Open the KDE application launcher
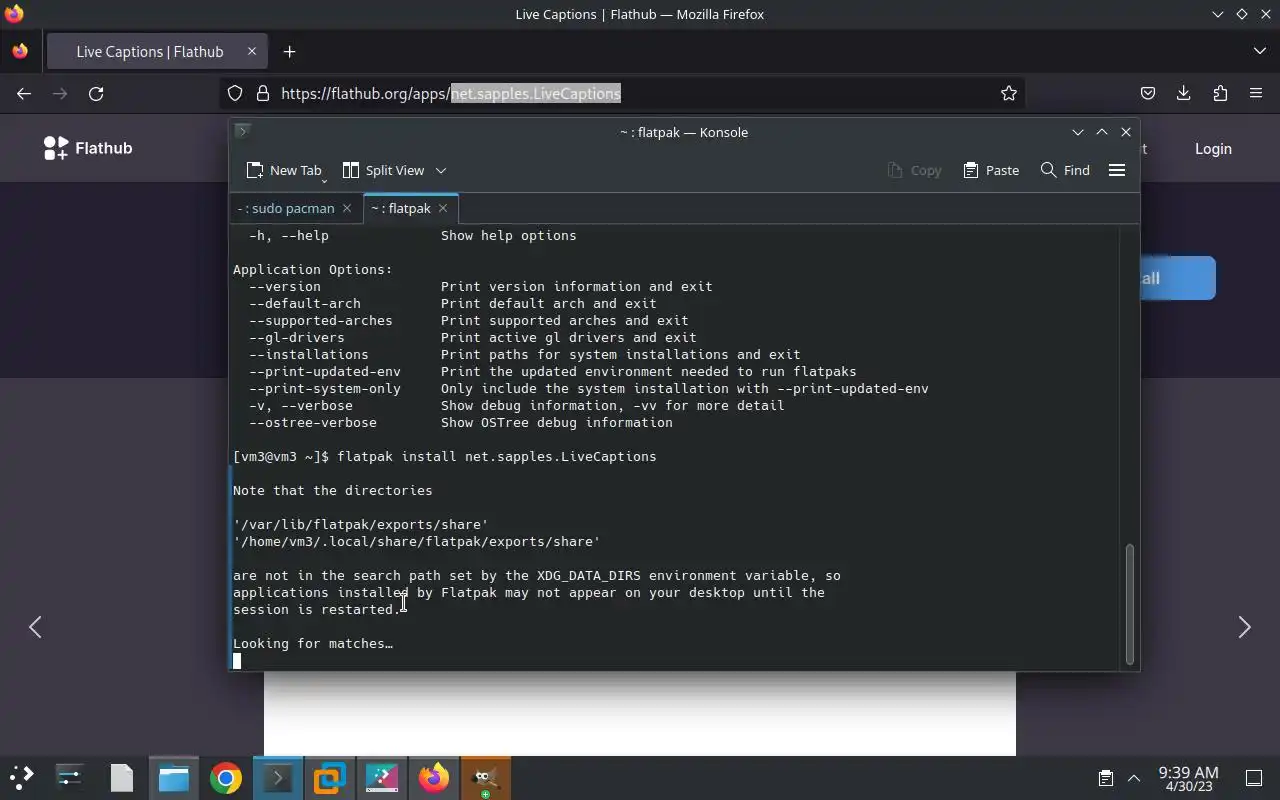 click(x=21, y=777)
